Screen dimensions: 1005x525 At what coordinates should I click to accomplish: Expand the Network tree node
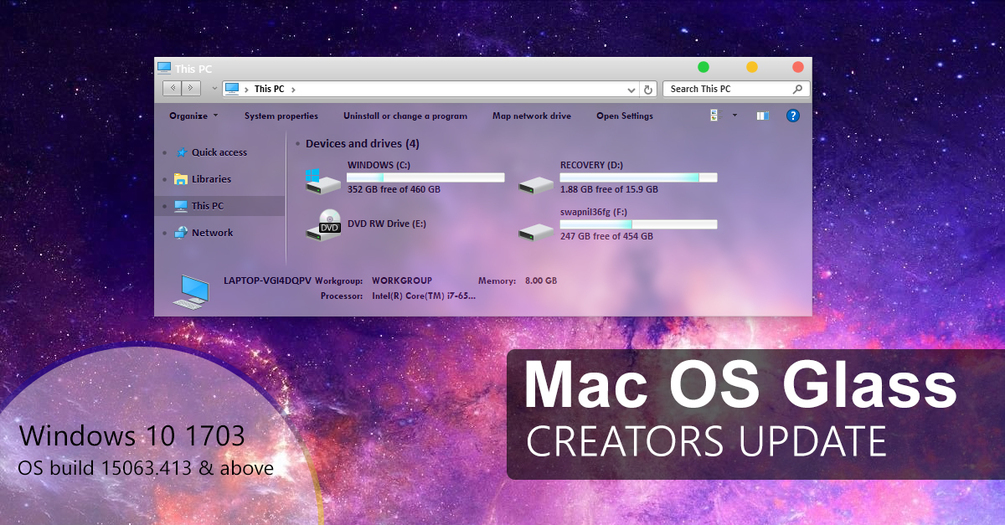click(x=165, y=233)
